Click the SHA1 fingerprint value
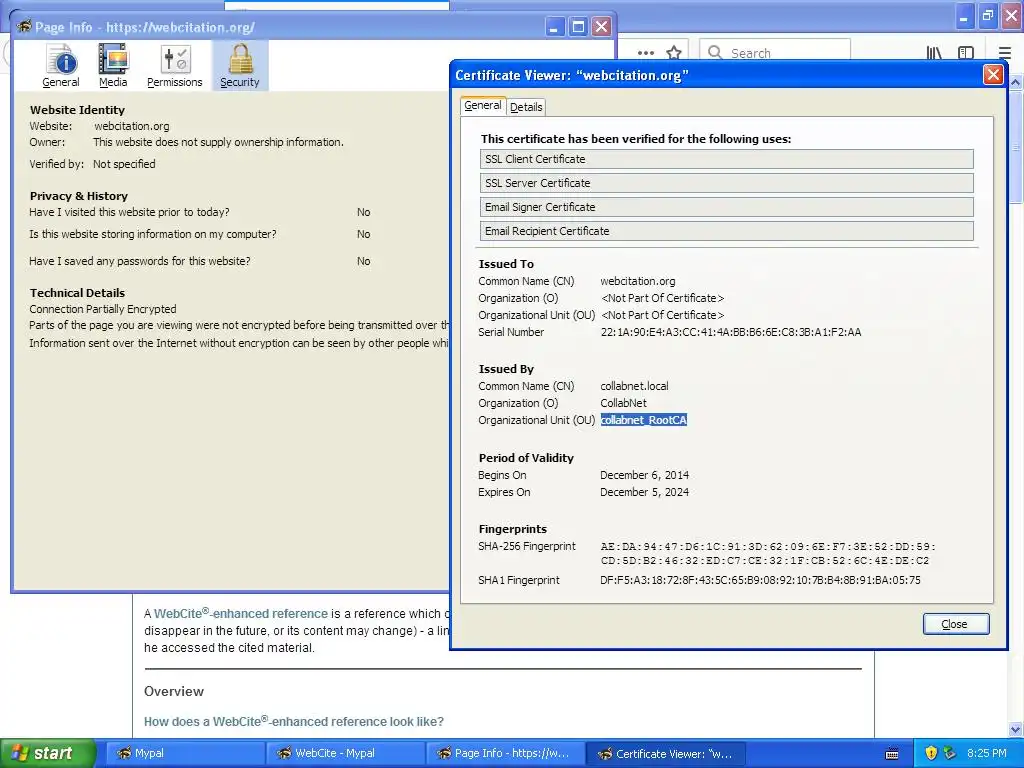Image resolution: width=1024 pixels, height=768 pixels. tap(760, 580)
